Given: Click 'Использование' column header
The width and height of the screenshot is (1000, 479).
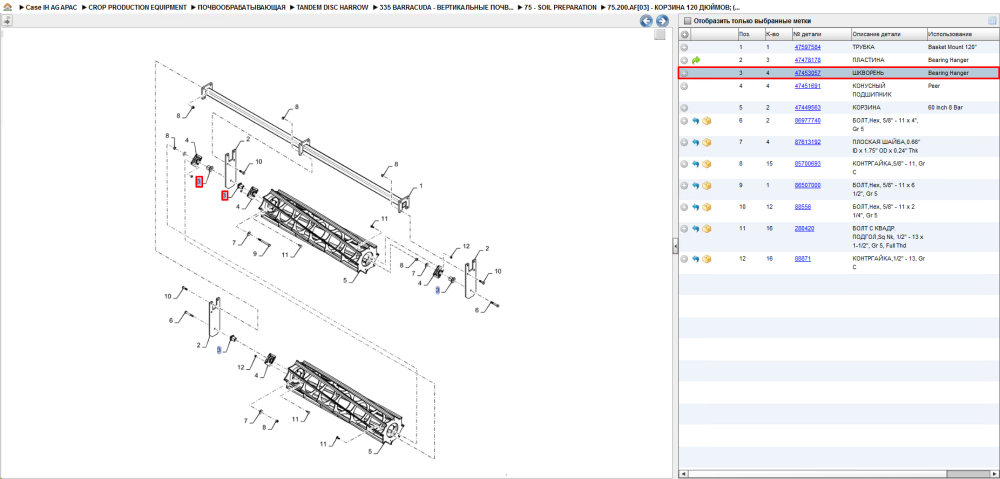Looking at the screenshot, I should pyautogui.click(x=963, y=34).
